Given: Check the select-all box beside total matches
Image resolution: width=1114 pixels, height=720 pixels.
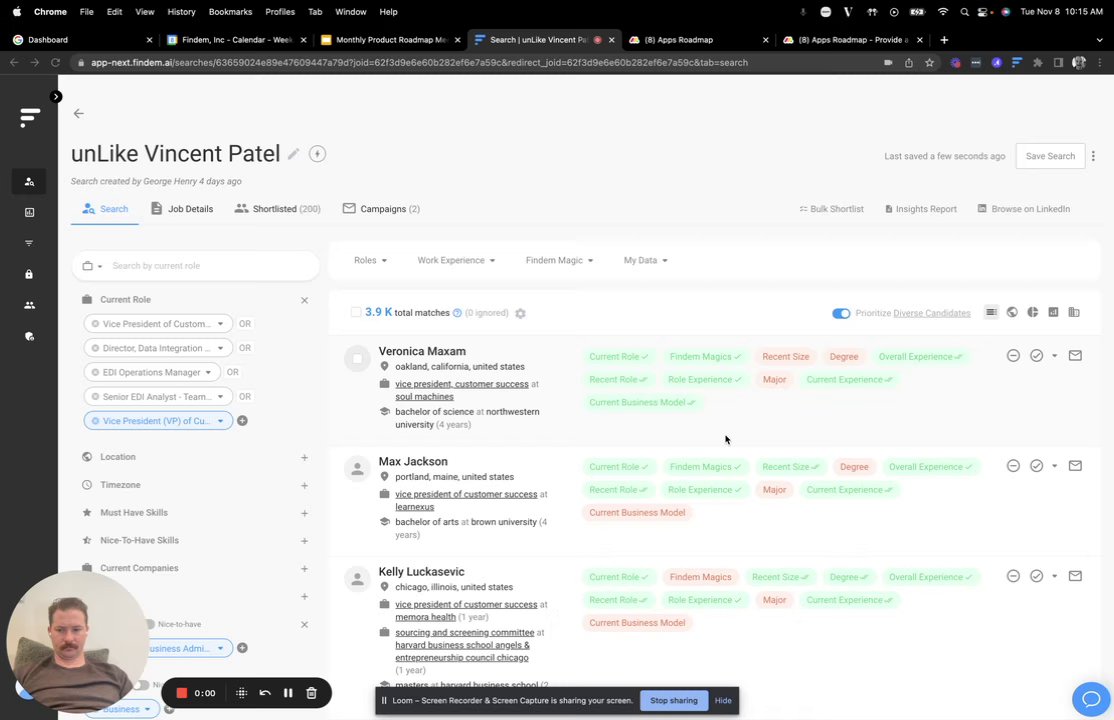Looking at the screenshot, I should tap(356, 312).
